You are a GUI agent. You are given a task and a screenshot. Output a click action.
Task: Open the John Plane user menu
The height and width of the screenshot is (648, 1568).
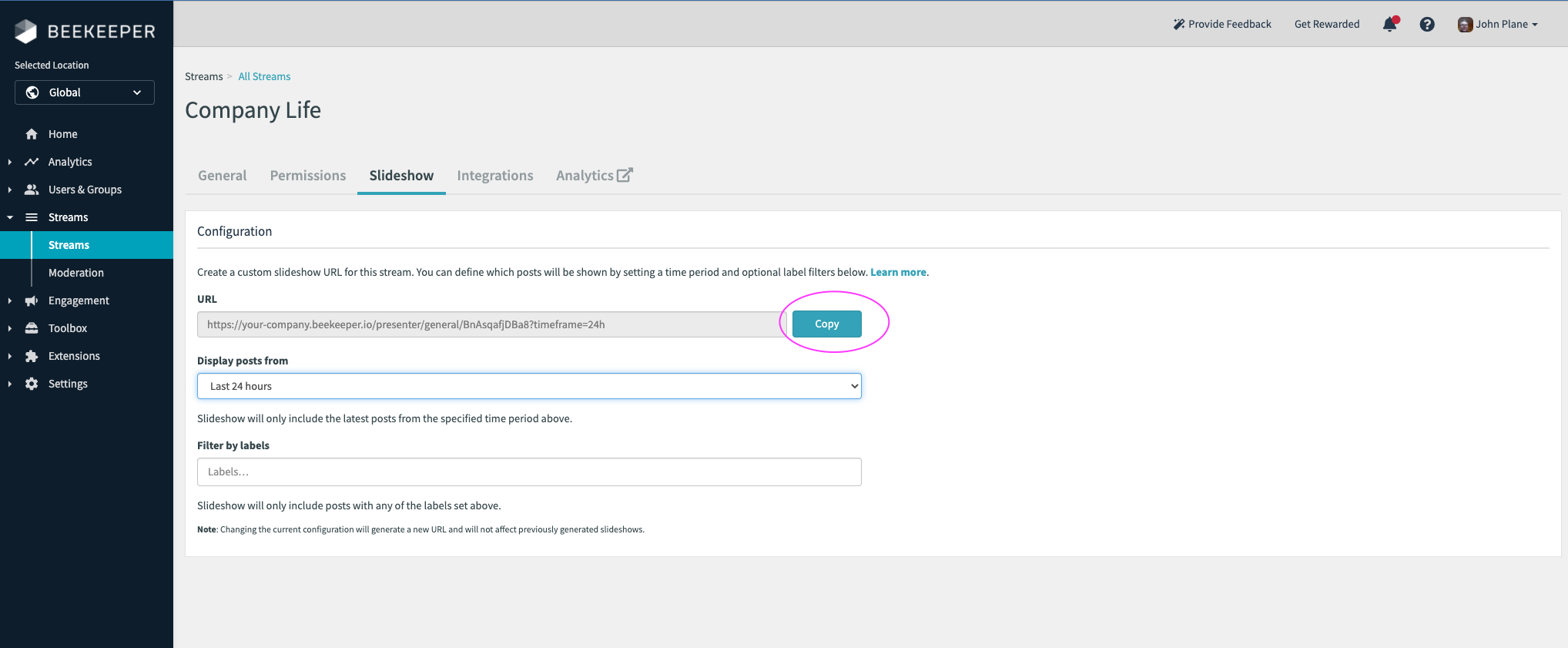coord(1497,25)
